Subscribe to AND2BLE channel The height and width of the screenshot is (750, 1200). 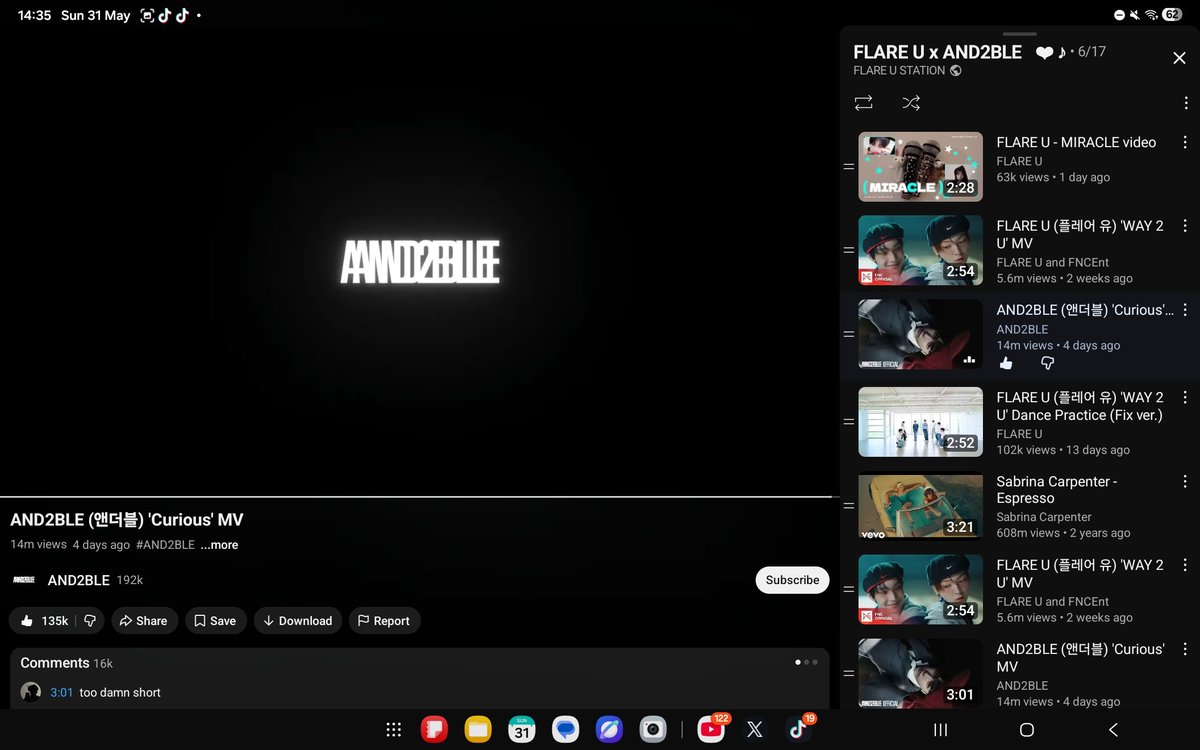[792, 580]
